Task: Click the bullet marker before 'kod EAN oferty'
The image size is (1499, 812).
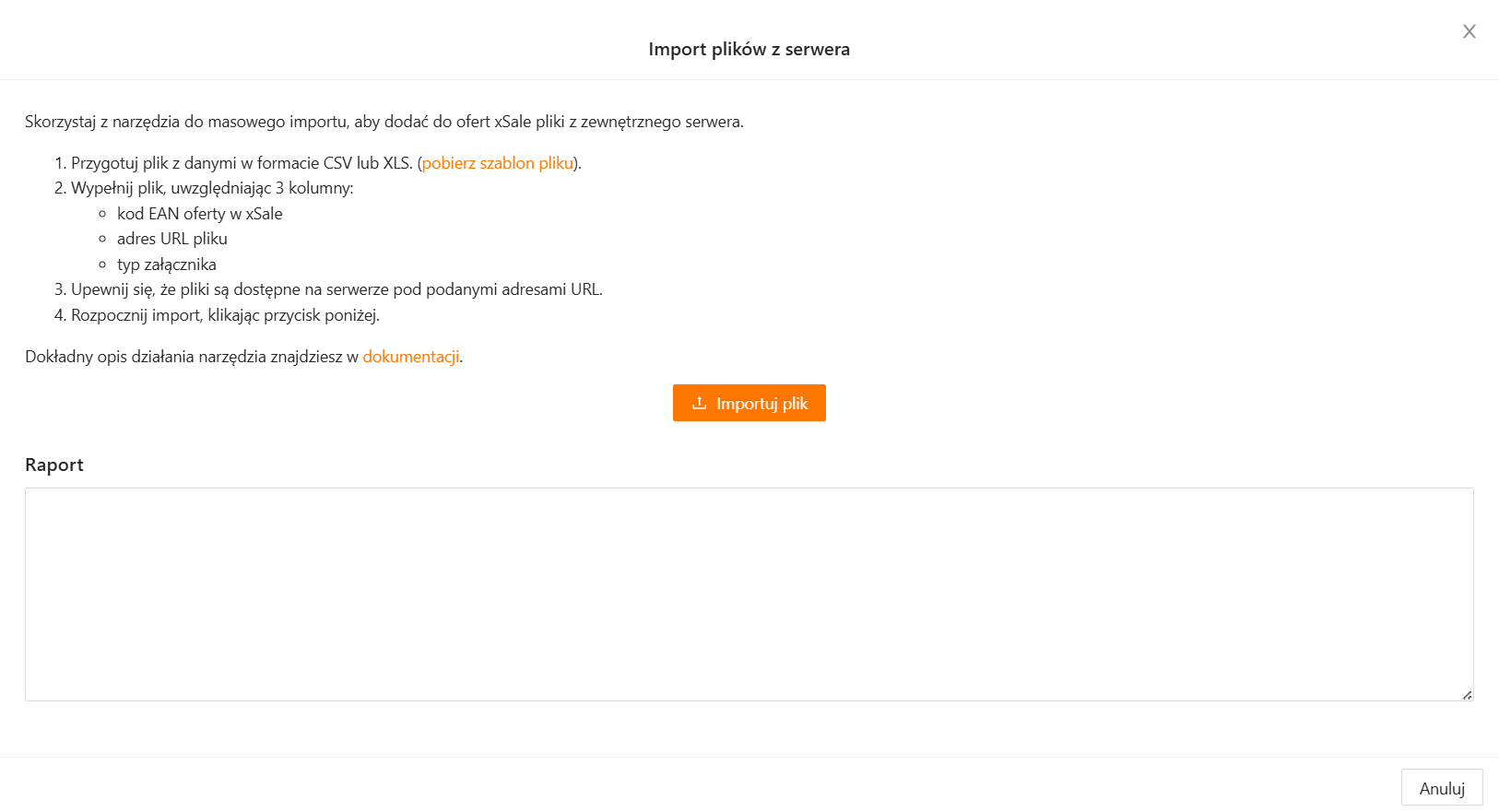Action: click(x=102, y=214)
